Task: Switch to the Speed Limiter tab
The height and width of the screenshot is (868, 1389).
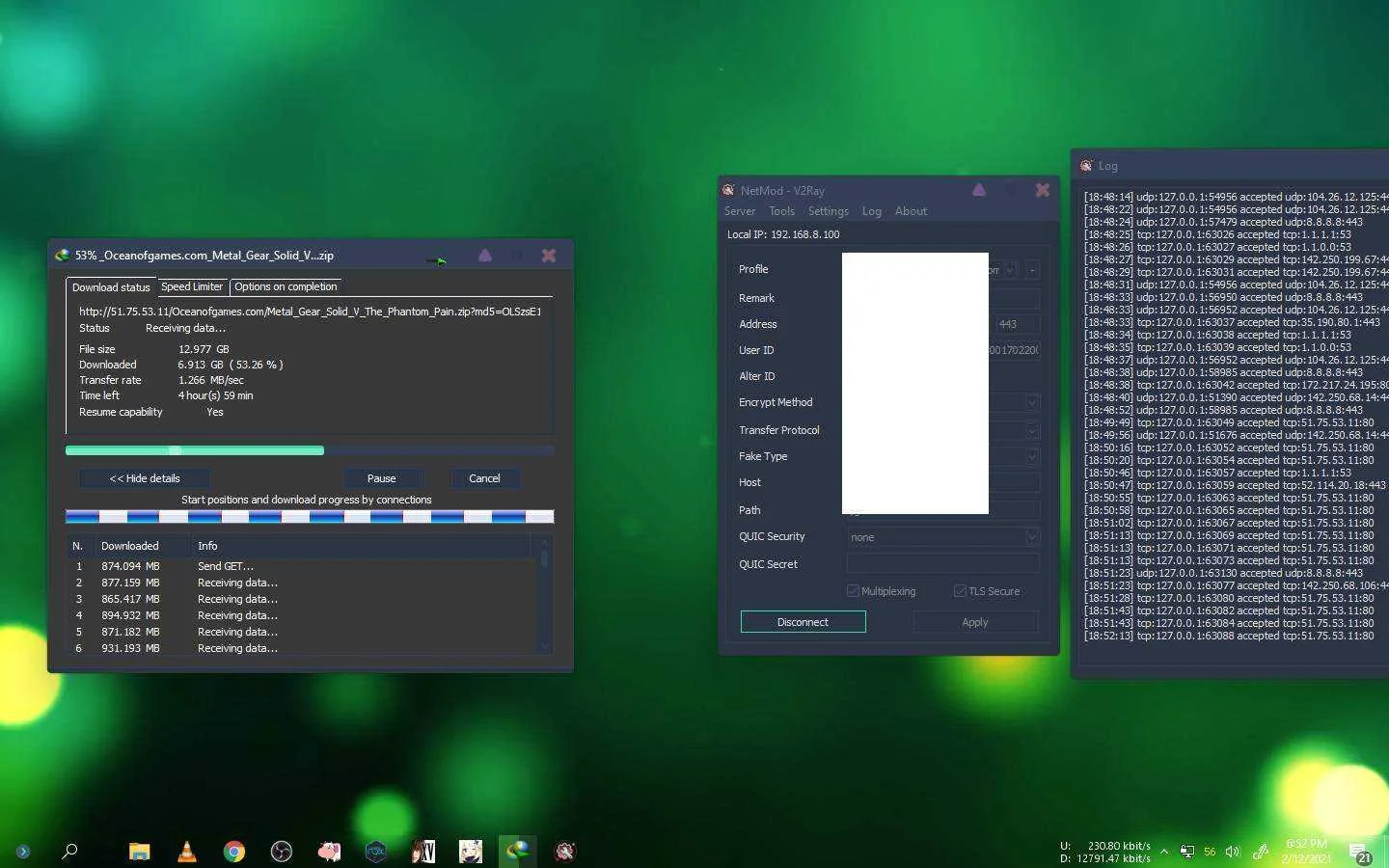Action: [x=192, y=286]
